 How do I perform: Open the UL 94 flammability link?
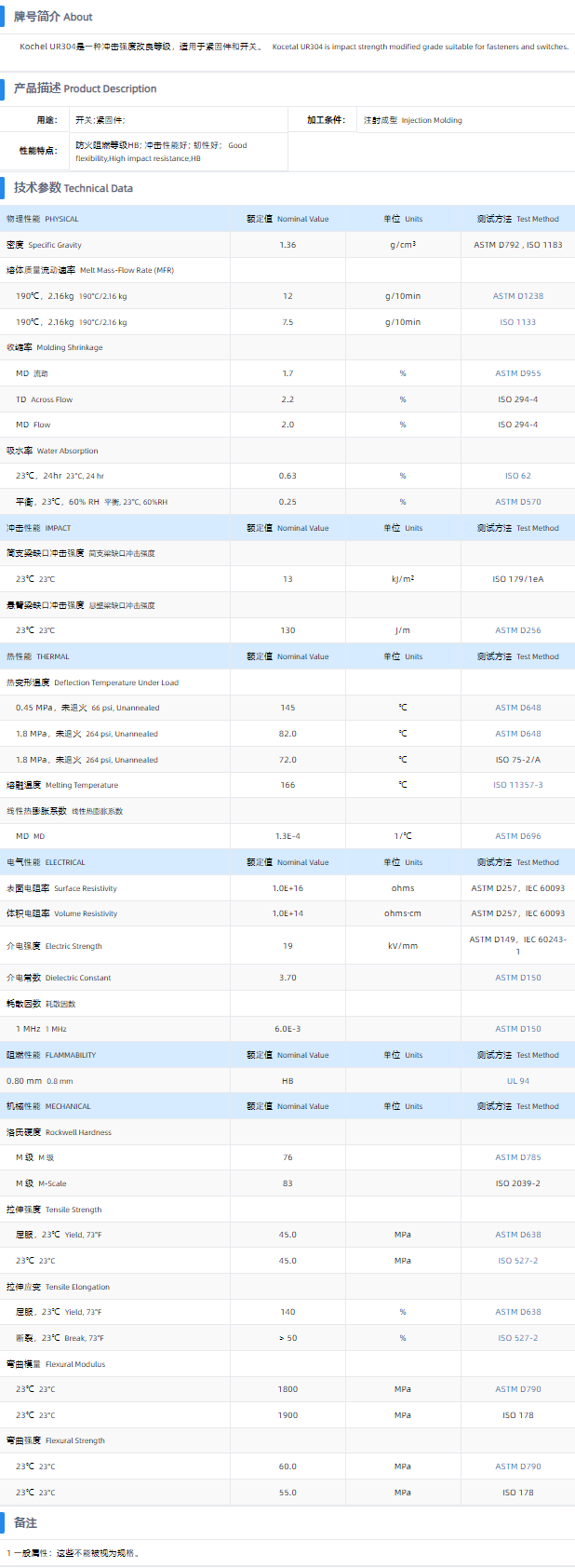[517, 1081]
